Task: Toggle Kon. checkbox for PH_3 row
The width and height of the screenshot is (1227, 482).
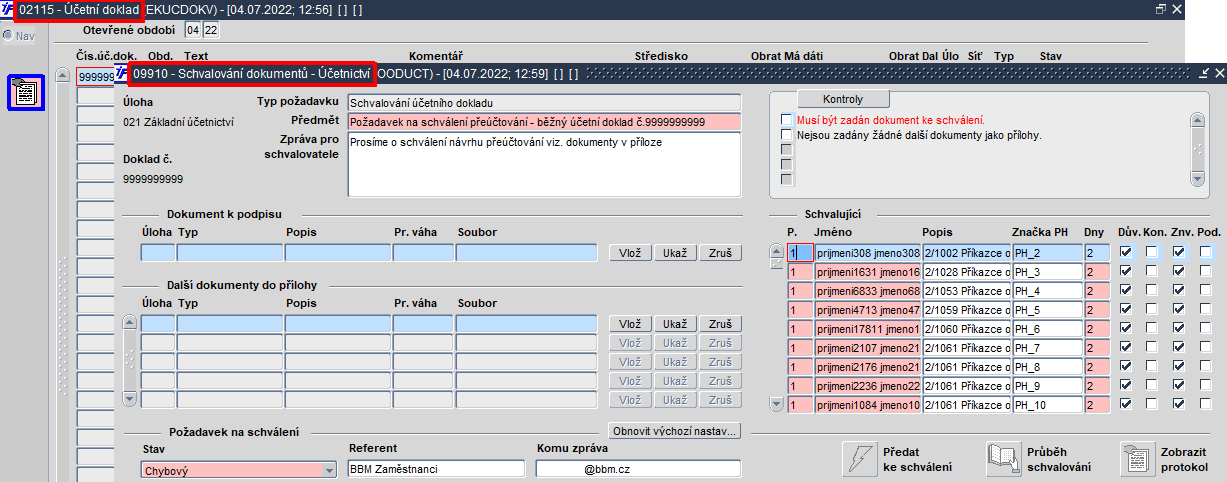Action: 1152,272
